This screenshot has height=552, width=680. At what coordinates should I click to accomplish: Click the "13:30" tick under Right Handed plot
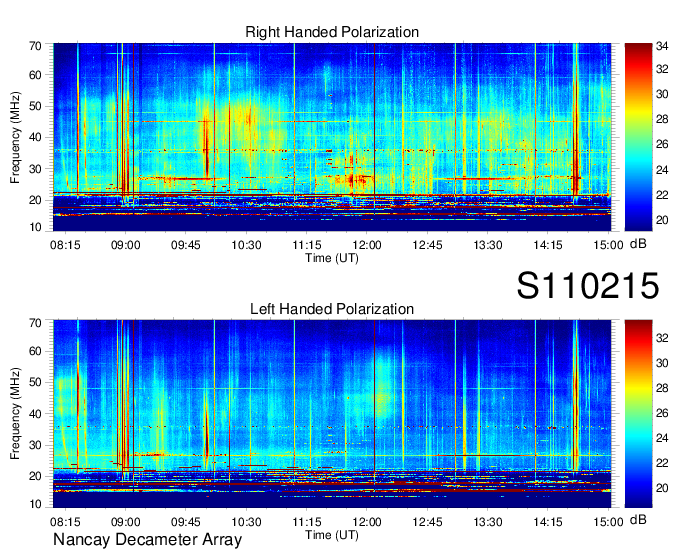coord(487,245)
